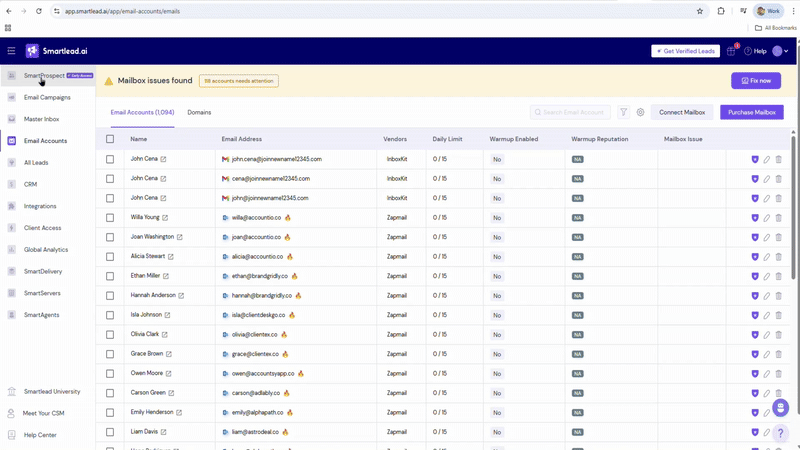Click shield icon in Alicia Stewart's row
Viewport: 800px width, 450px height.
click(x=755, y=257)
